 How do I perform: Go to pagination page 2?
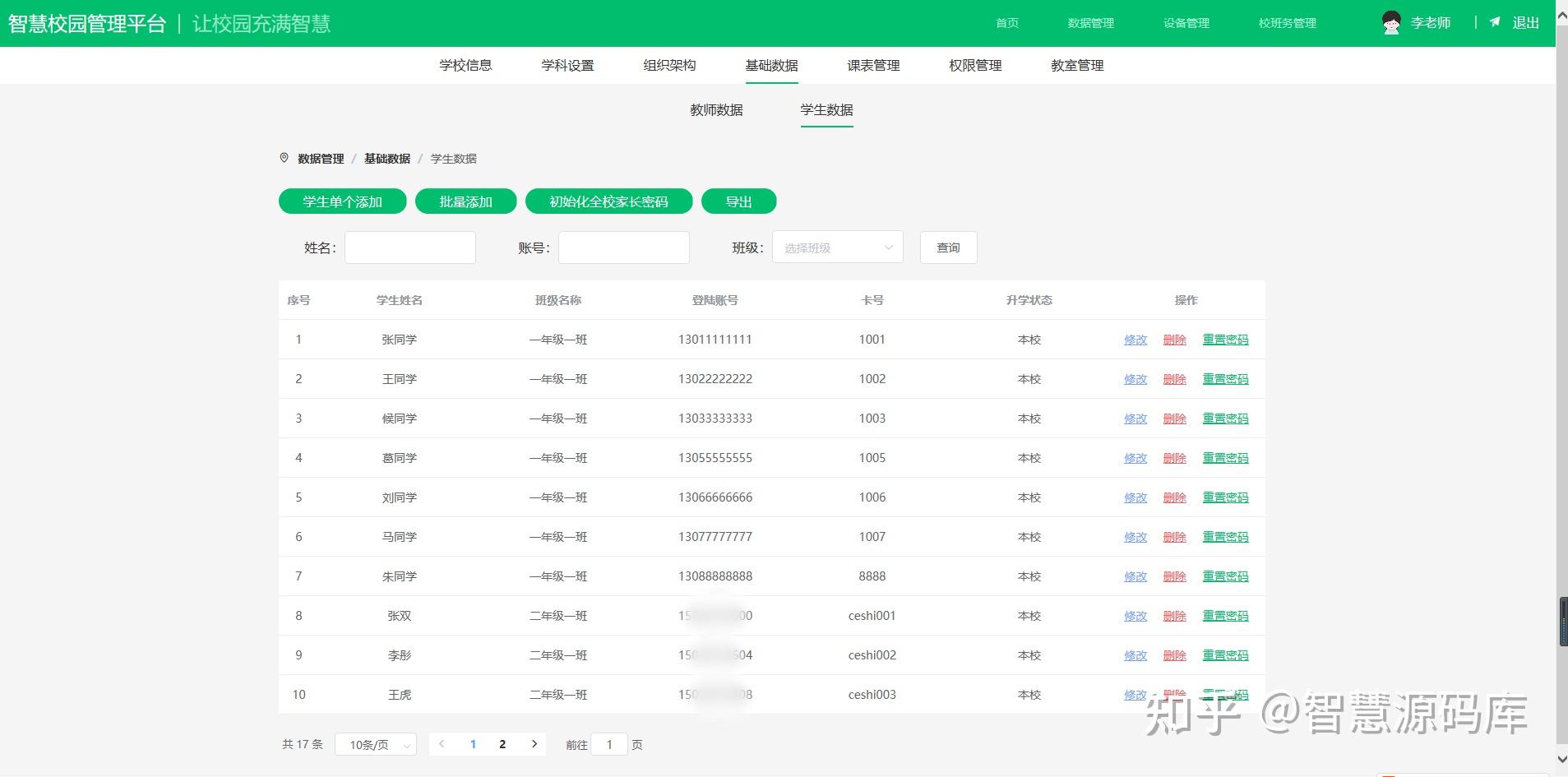point(502,744)
